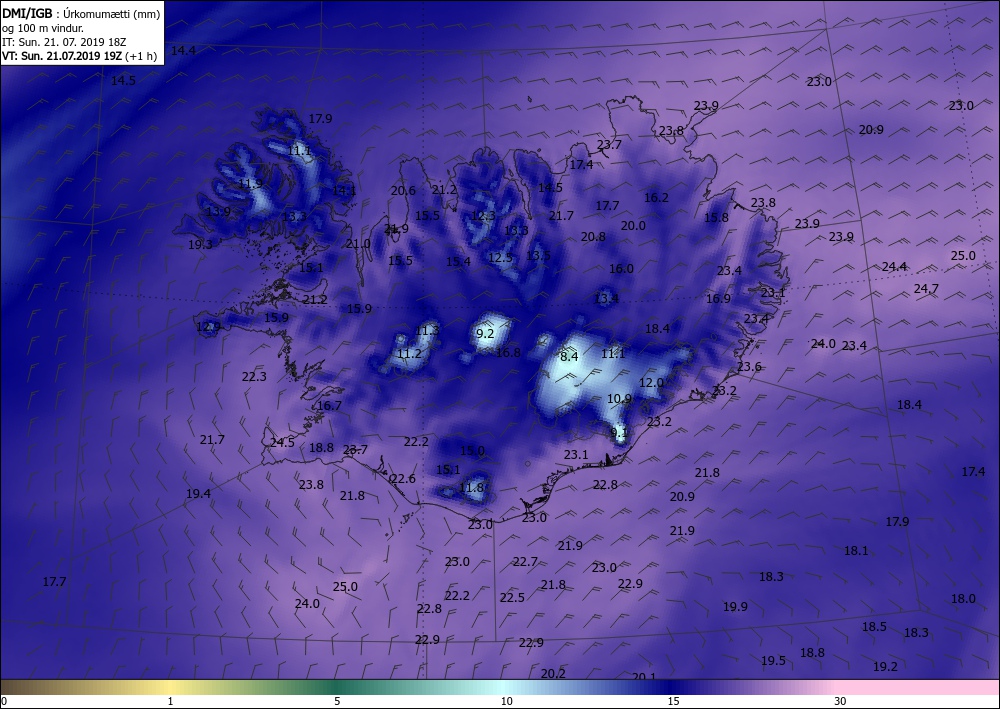This screenshot has width=1000, height=709.
Task: Click the map value 24.7
Action: click(926, 289)
